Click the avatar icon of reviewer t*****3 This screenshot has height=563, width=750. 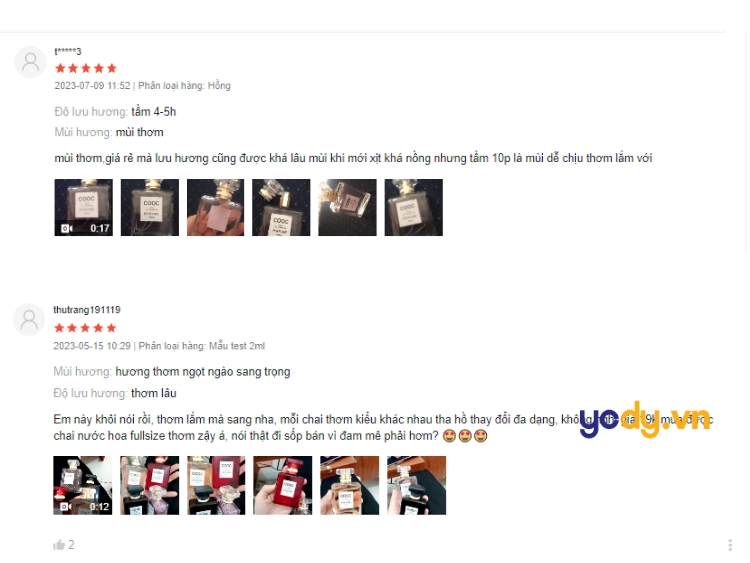click(30, 62)
